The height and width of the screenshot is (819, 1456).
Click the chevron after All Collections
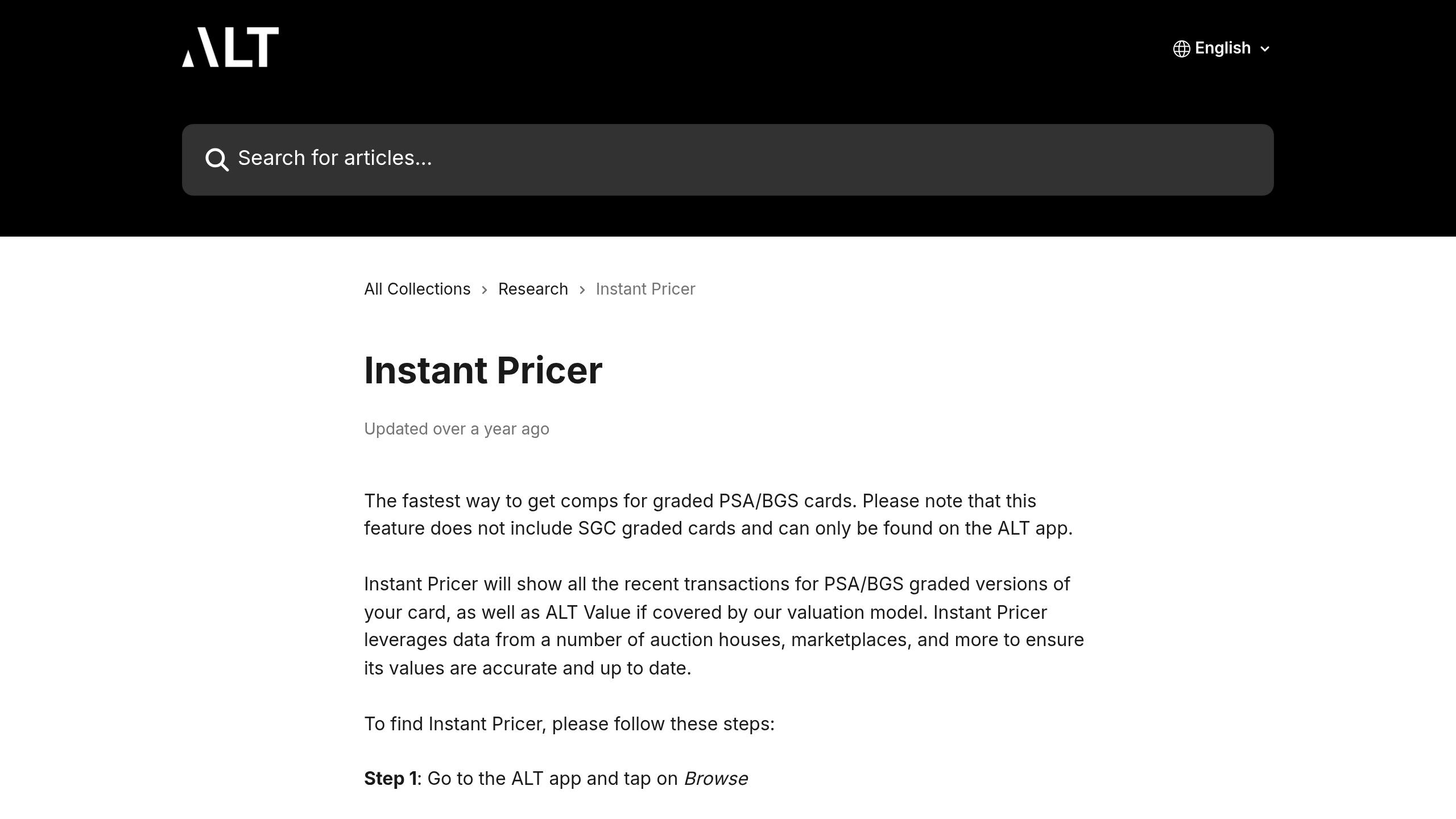pyautogui.click(x=485, y=290)
